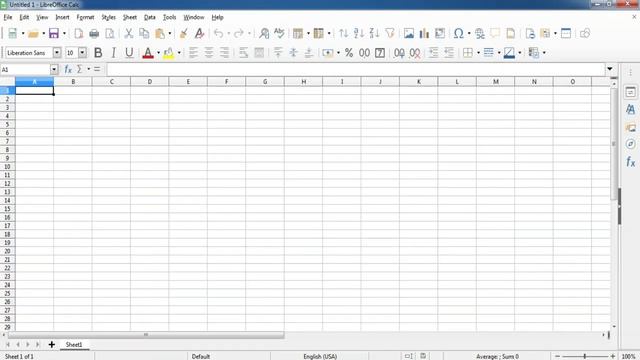Open sidebar Styles panel
This screenshot has height=360, width=640.
point(630,109)
